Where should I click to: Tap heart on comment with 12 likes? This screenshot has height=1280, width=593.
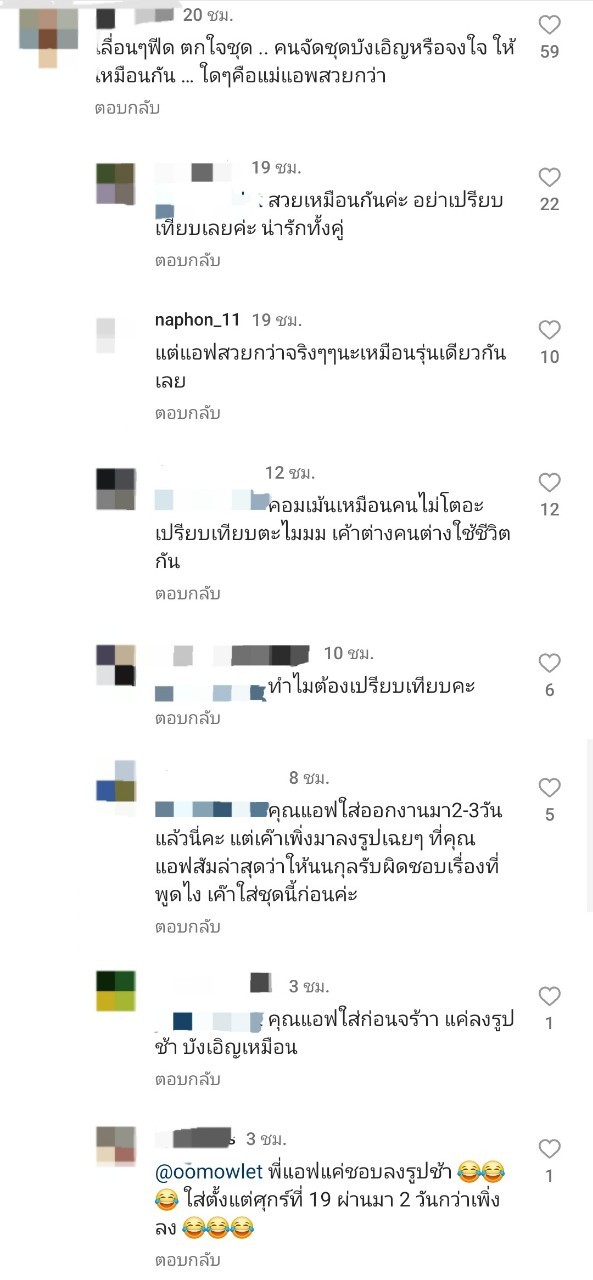549,483
